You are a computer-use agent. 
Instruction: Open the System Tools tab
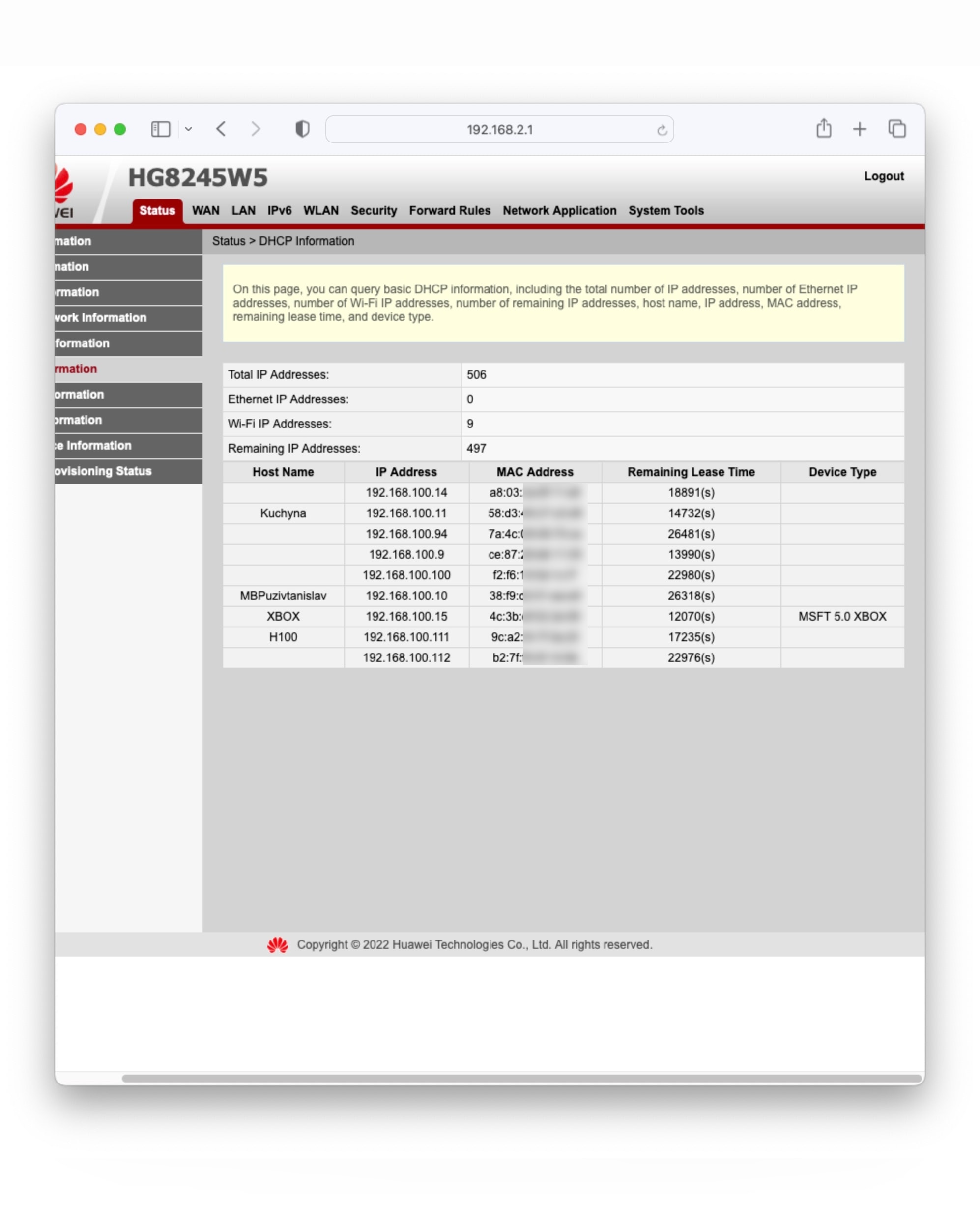[665, 211]
